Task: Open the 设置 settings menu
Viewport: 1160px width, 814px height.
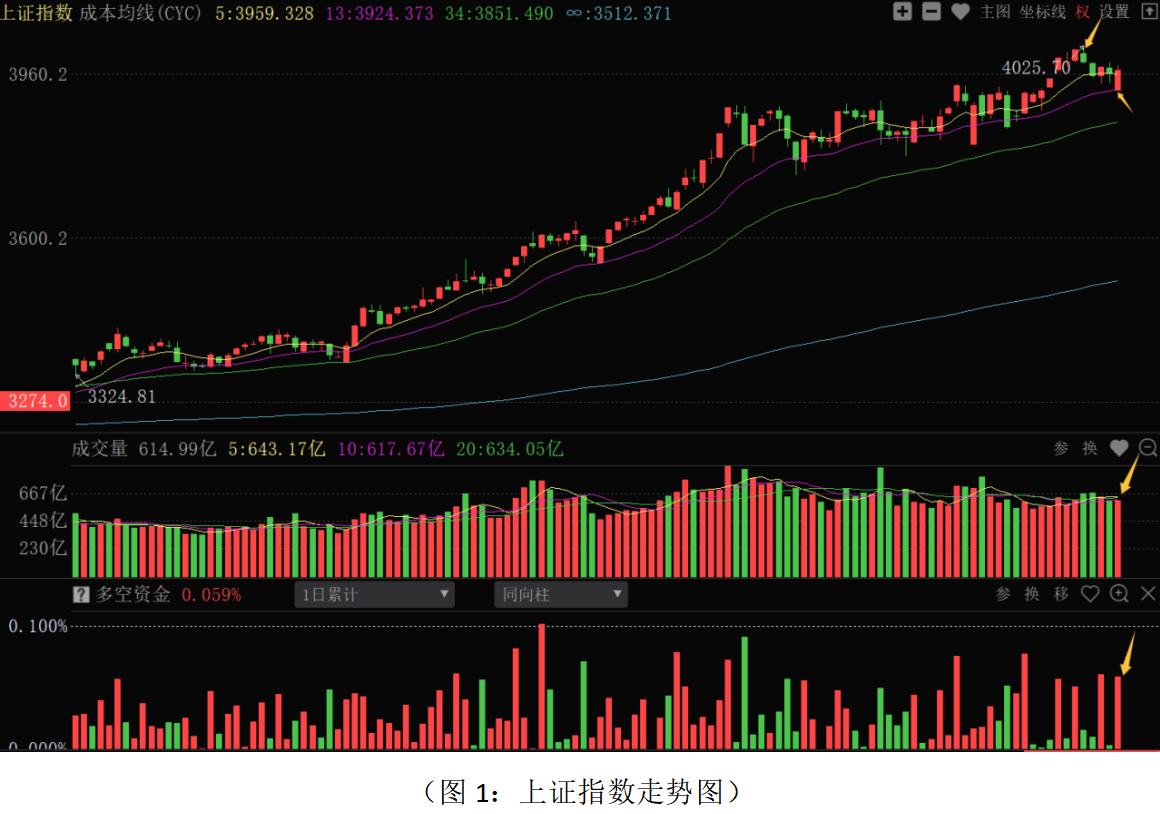Action: click(x=1114, y=12)
